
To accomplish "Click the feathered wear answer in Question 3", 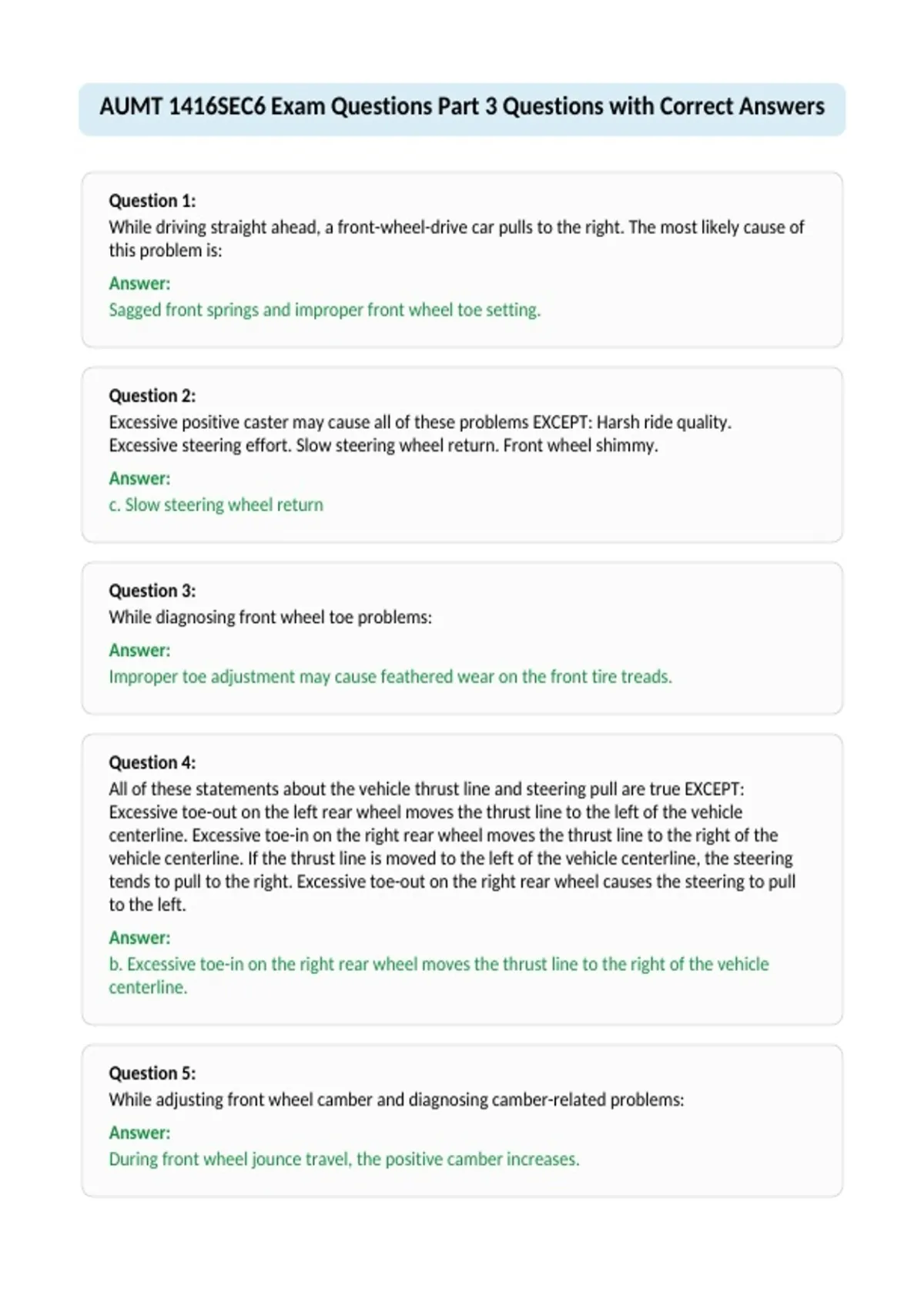I will coord(390,676).
